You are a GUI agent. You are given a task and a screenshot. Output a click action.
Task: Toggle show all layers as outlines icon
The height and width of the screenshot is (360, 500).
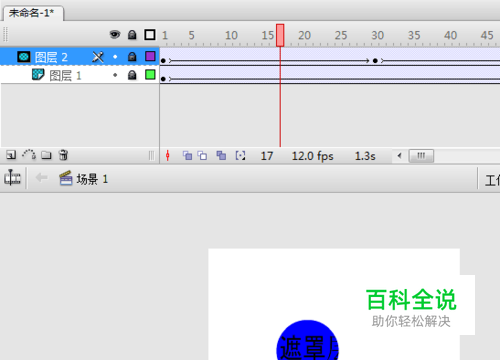[x=150, y=35]
